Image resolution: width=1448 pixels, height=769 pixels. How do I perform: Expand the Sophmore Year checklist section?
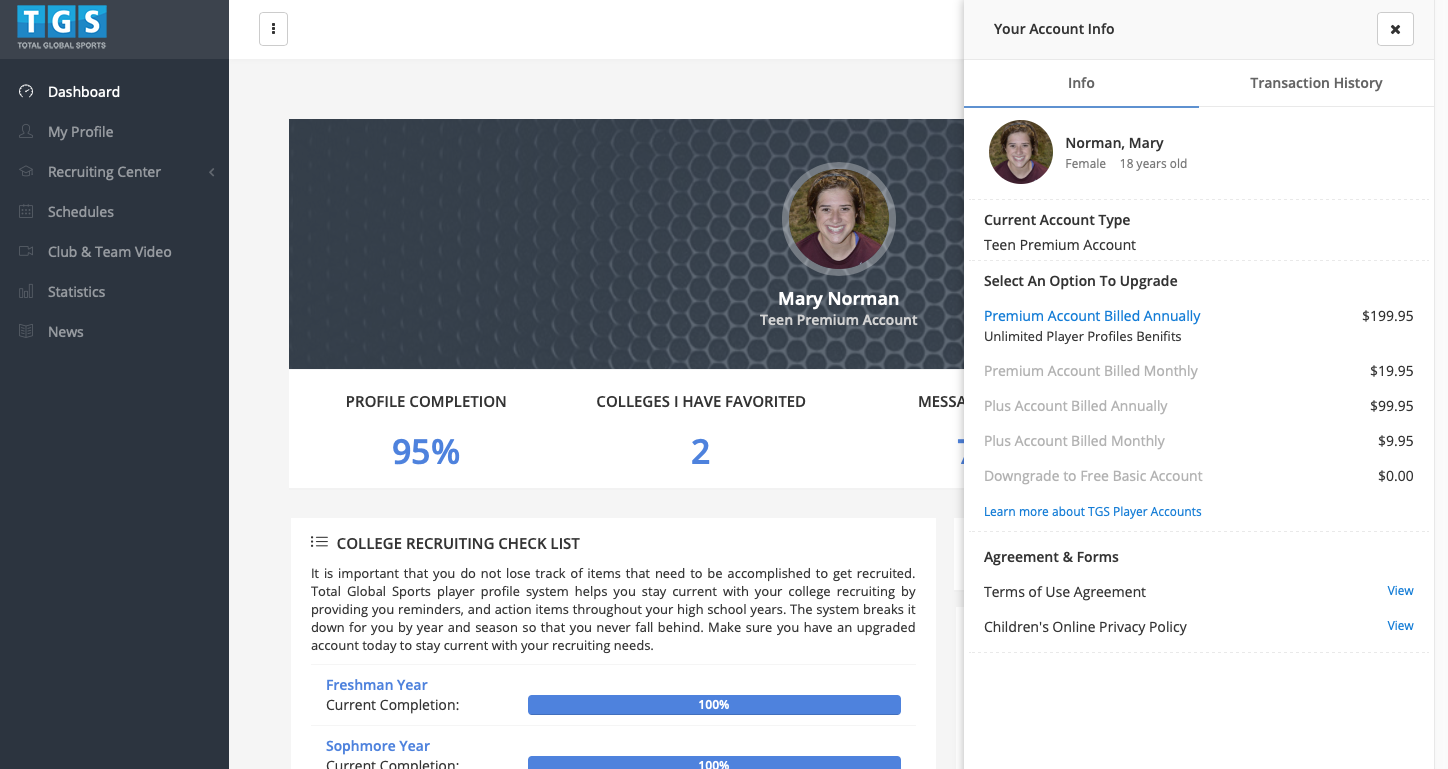coord(377,746)
